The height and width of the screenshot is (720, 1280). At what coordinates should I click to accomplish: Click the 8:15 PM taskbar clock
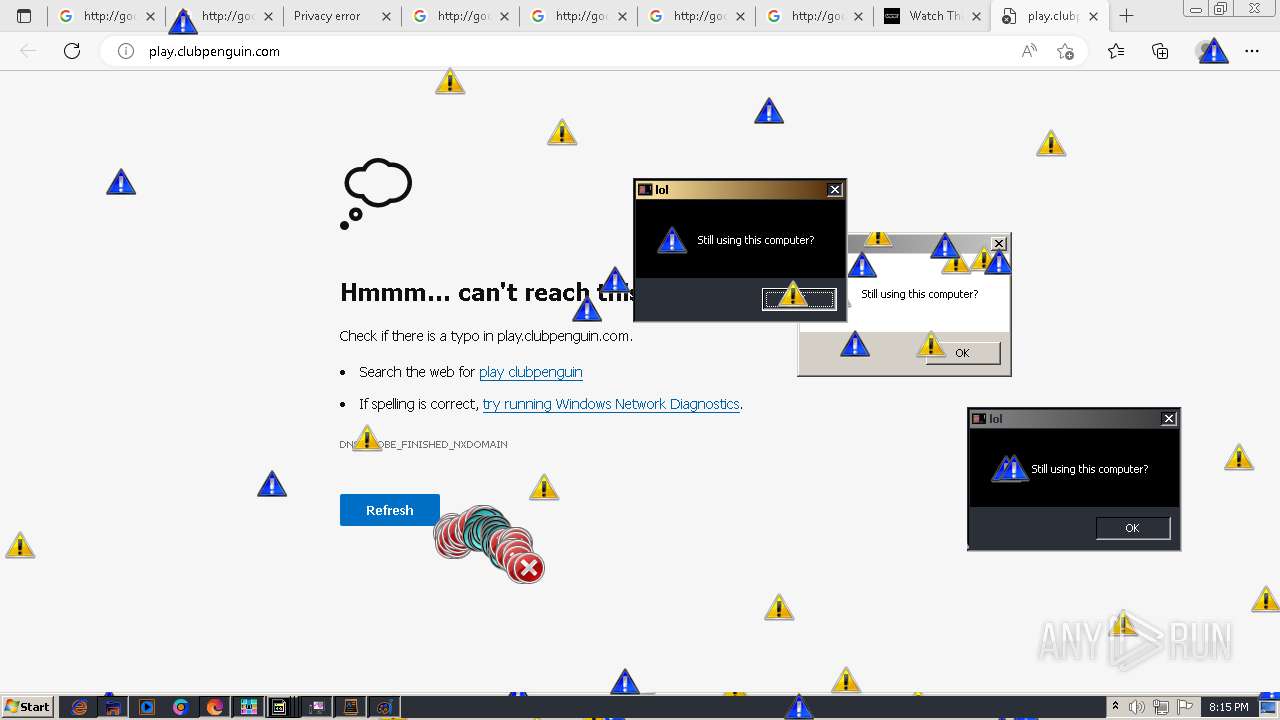1229,707
